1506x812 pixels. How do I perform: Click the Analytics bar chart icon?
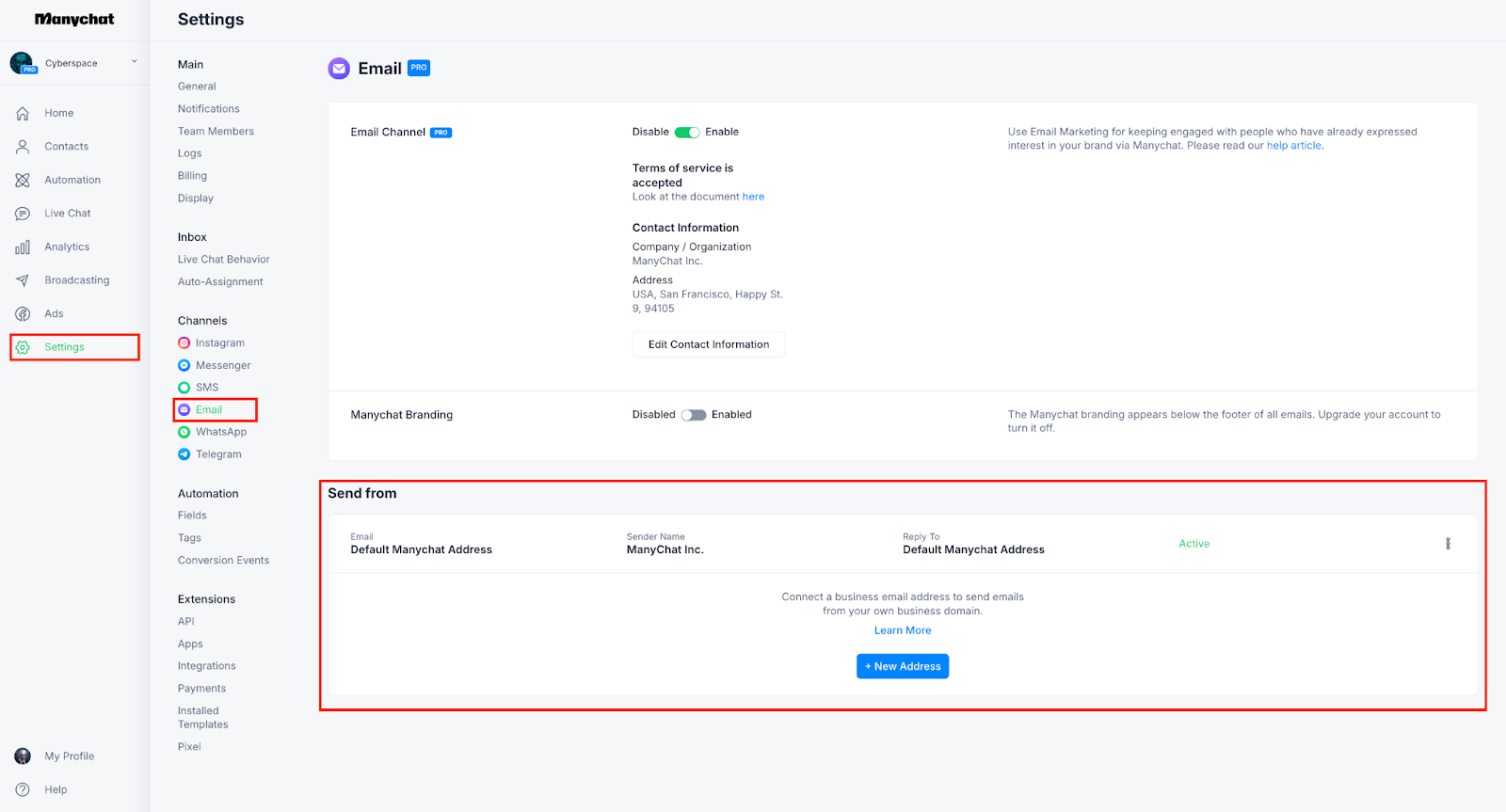point(23,247)
